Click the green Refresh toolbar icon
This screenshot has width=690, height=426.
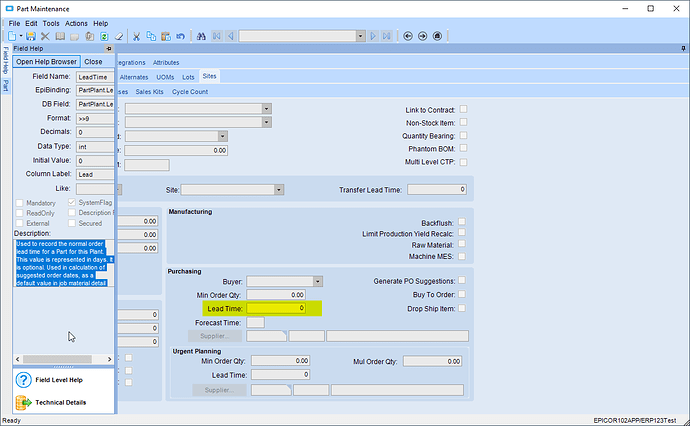(x=104, y=36)
